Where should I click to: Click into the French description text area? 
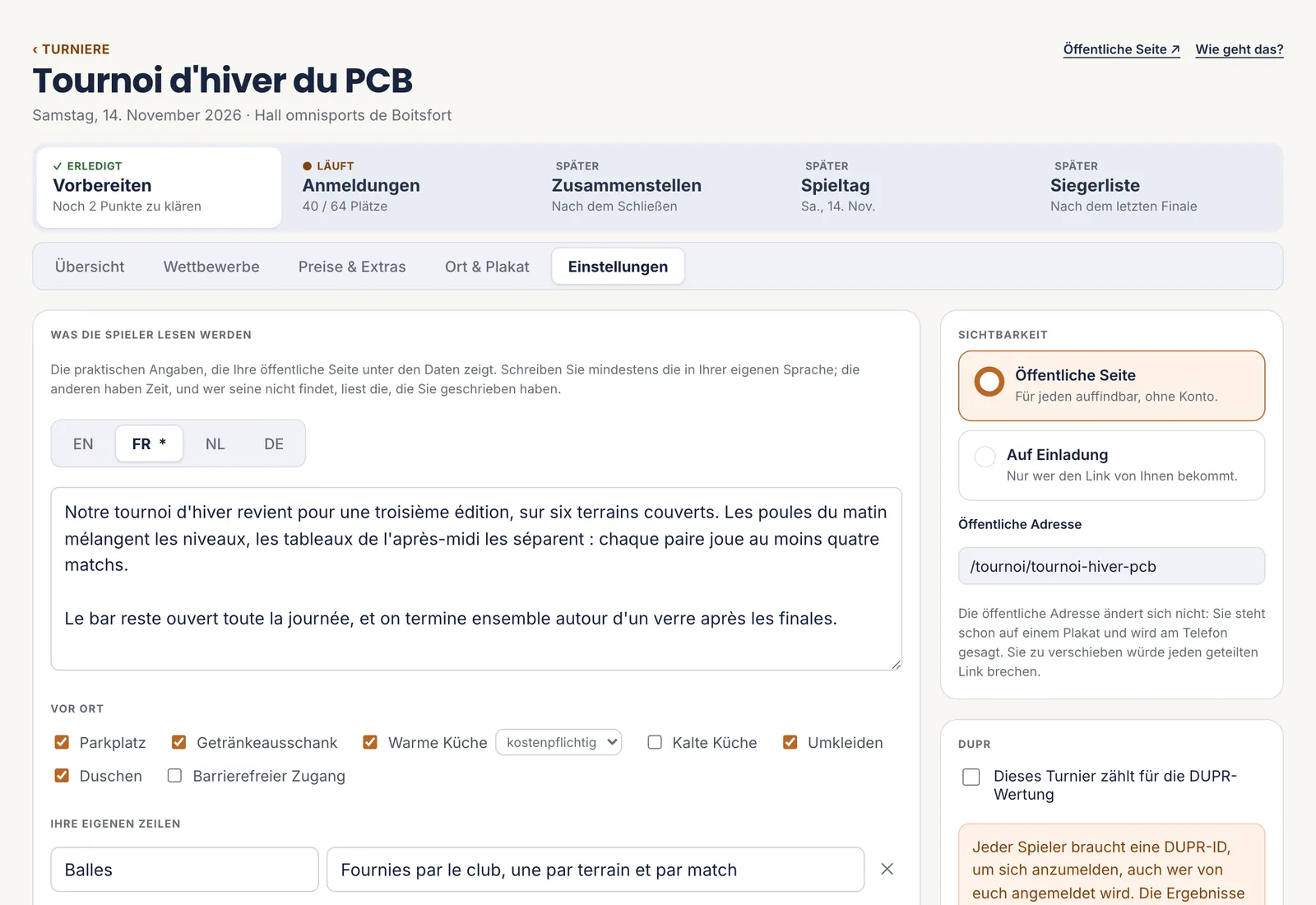[x=476, y=579]
